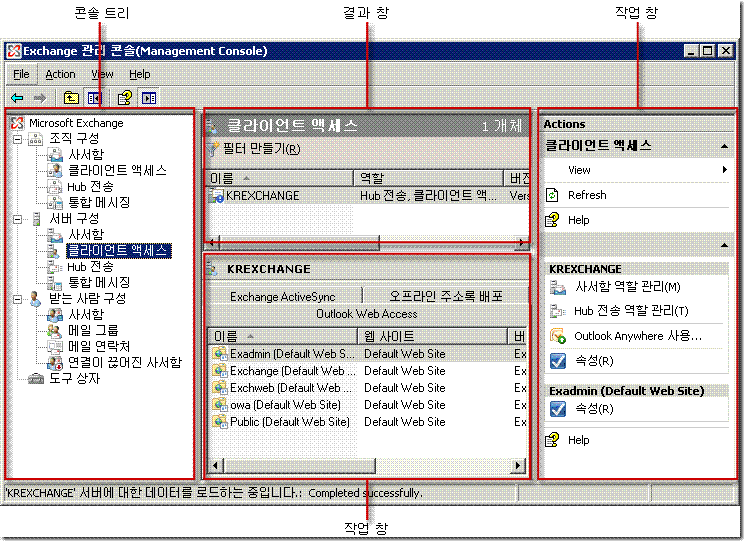Click the Hub 전송 역할 관리 icon
The height and width of the screenshot is (541, 744).
click(558, 311)
